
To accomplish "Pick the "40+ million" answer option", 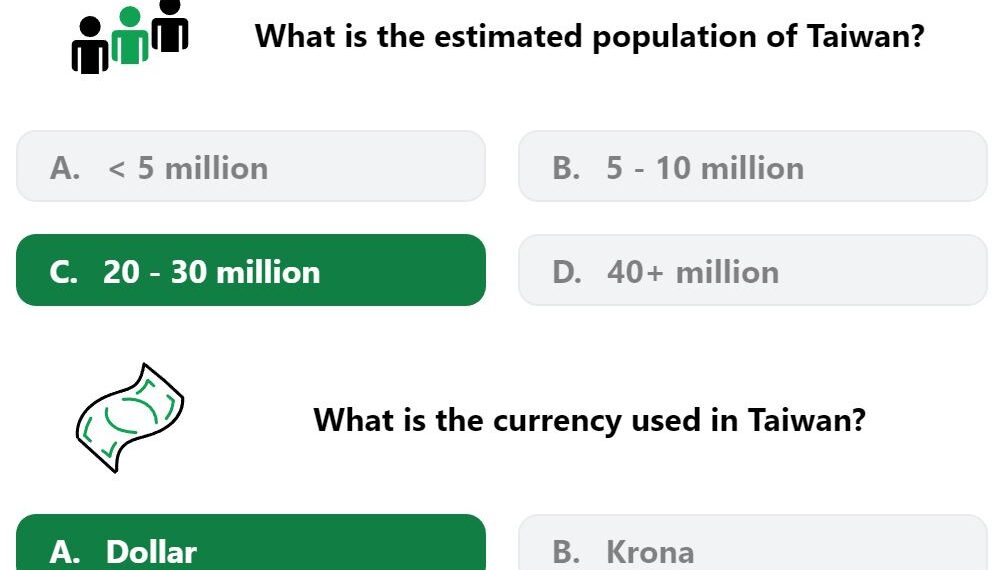I will tap(753, 270).
